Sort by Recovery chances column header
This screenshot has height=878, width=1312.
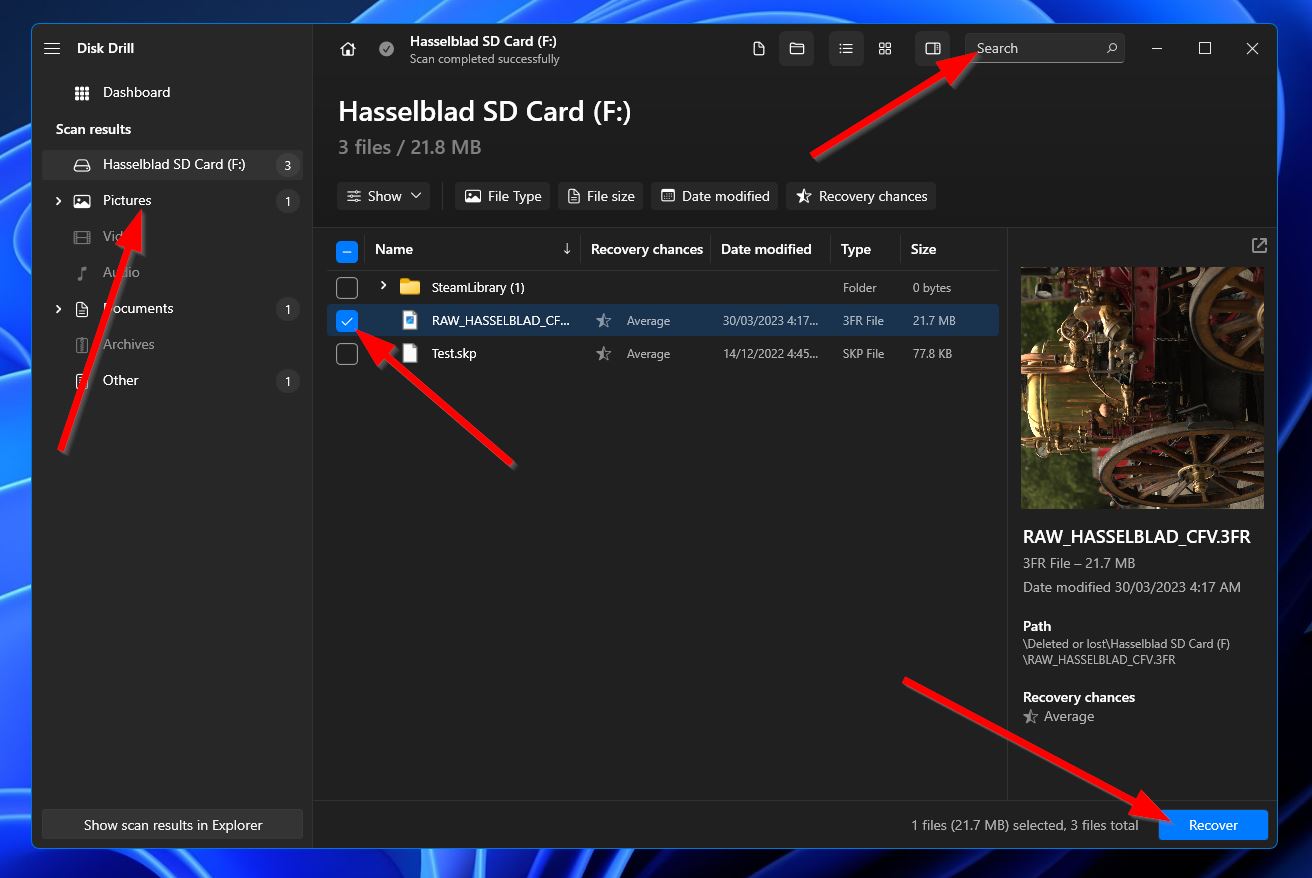647,250
